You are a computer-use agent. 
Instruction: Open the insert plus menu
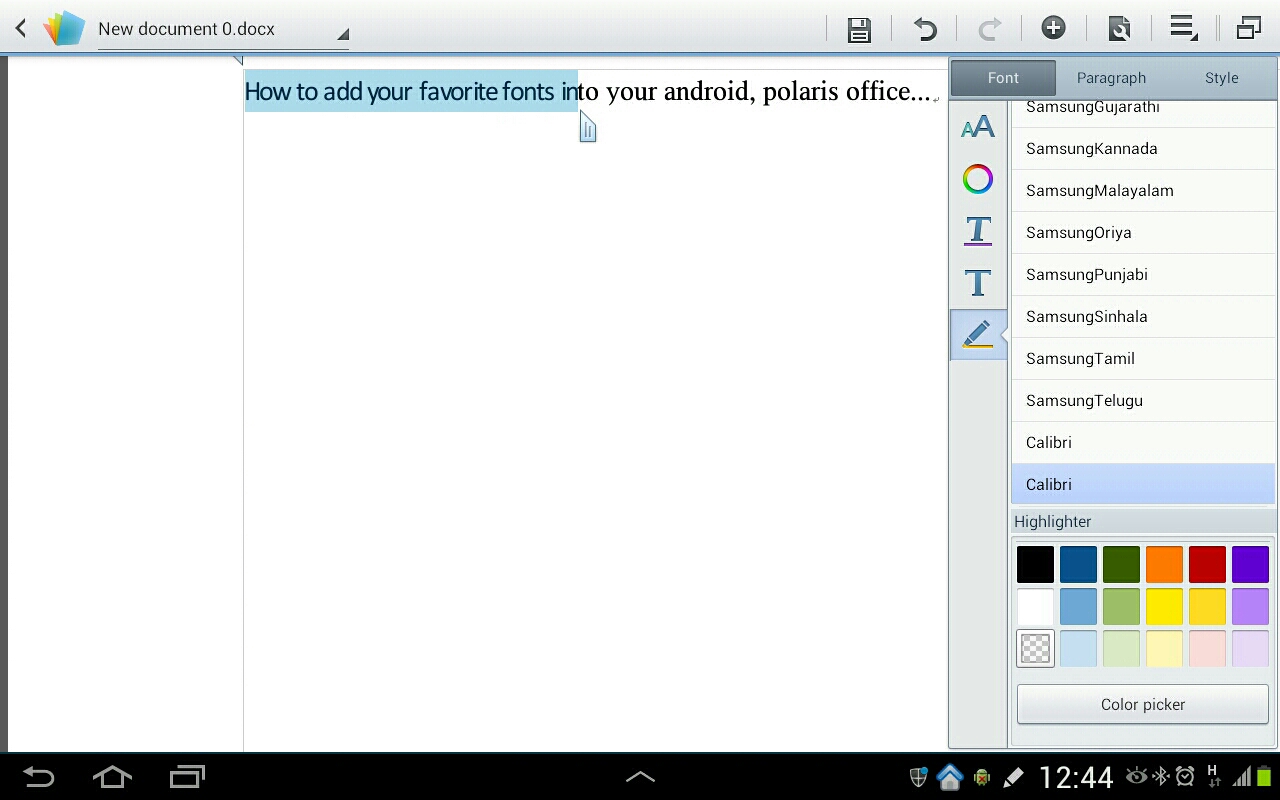coord(1053,28)
